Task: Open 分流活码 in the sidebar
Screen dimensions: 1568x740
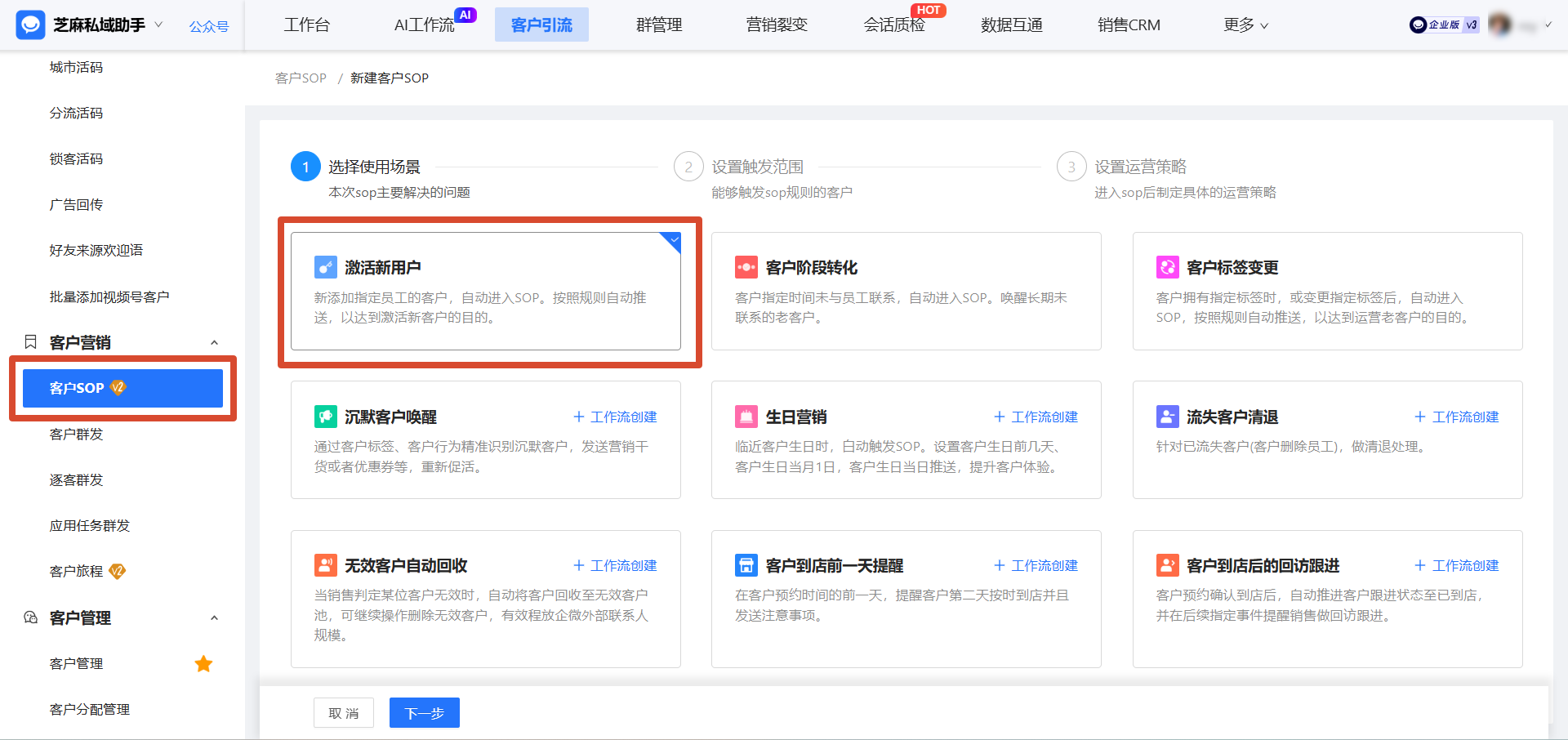Action: (76, 113)
